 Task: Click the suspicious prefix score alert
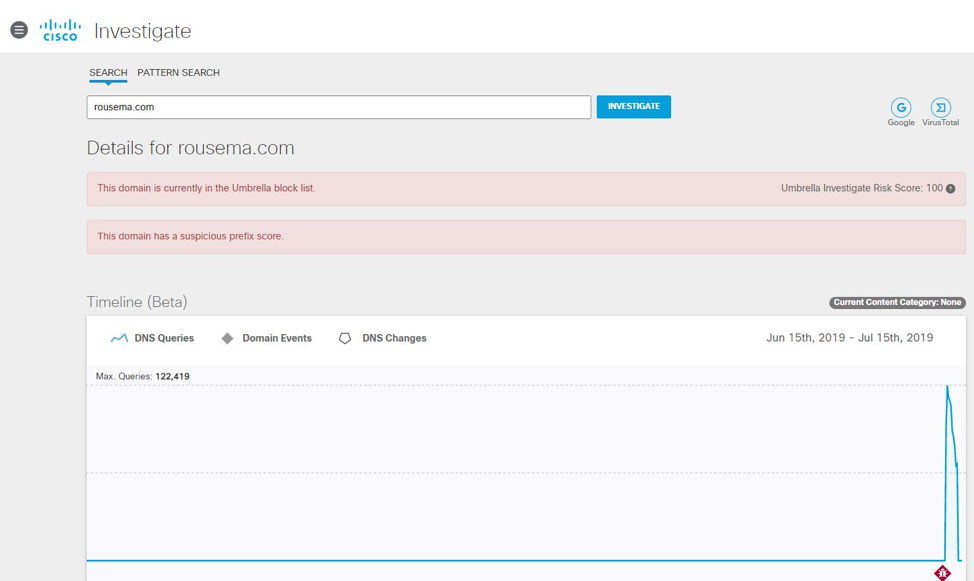click(400, 237)
